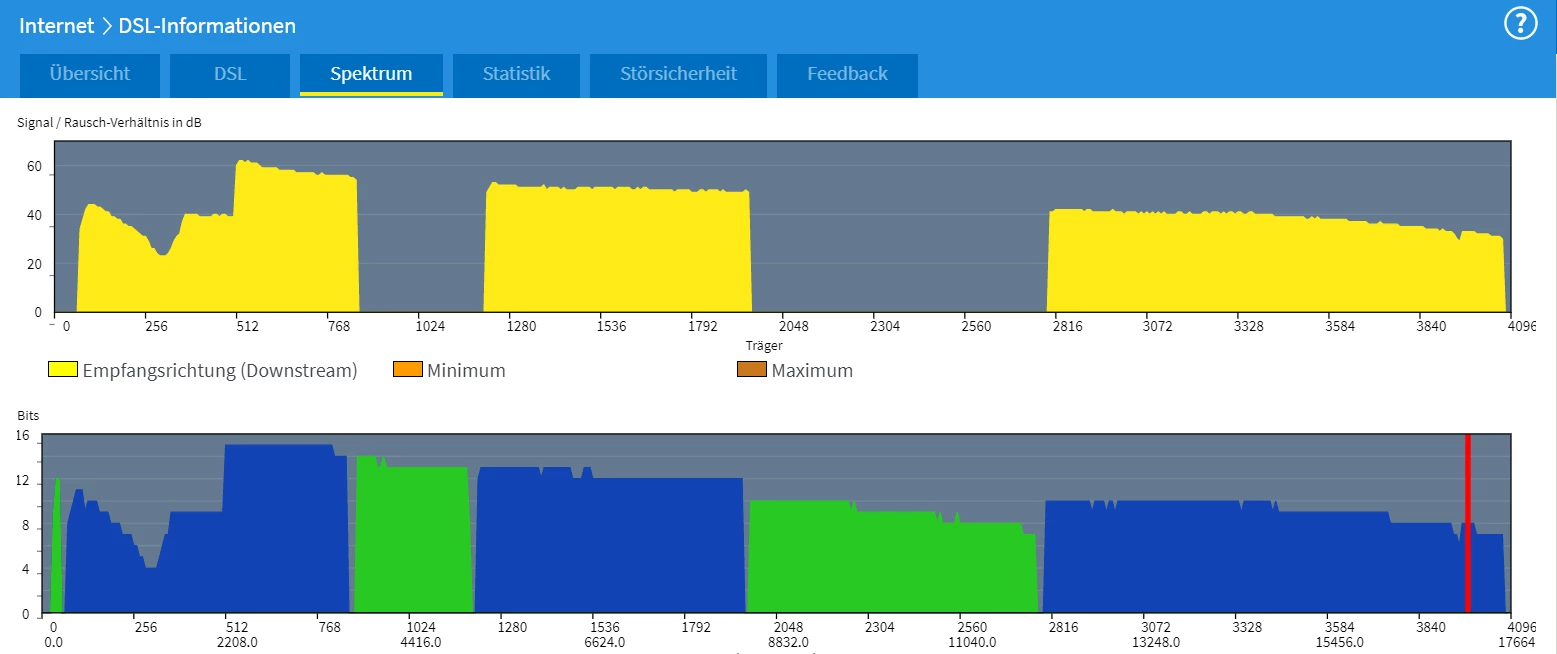Open the help question mark icon
Screen dimensions: 1557x654
(x=1520, y=23)
